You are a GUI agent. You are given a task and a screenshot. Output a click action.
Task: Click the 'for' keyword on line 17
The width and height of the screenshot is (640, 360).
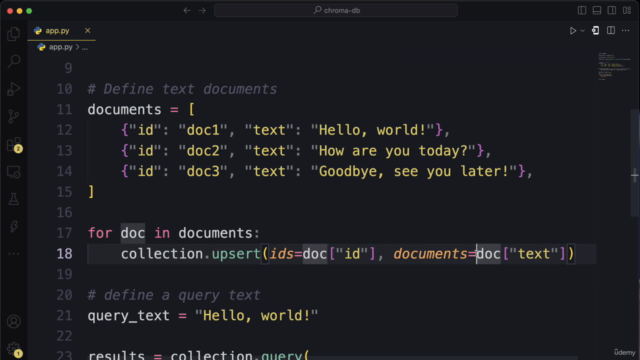[100, 233]
